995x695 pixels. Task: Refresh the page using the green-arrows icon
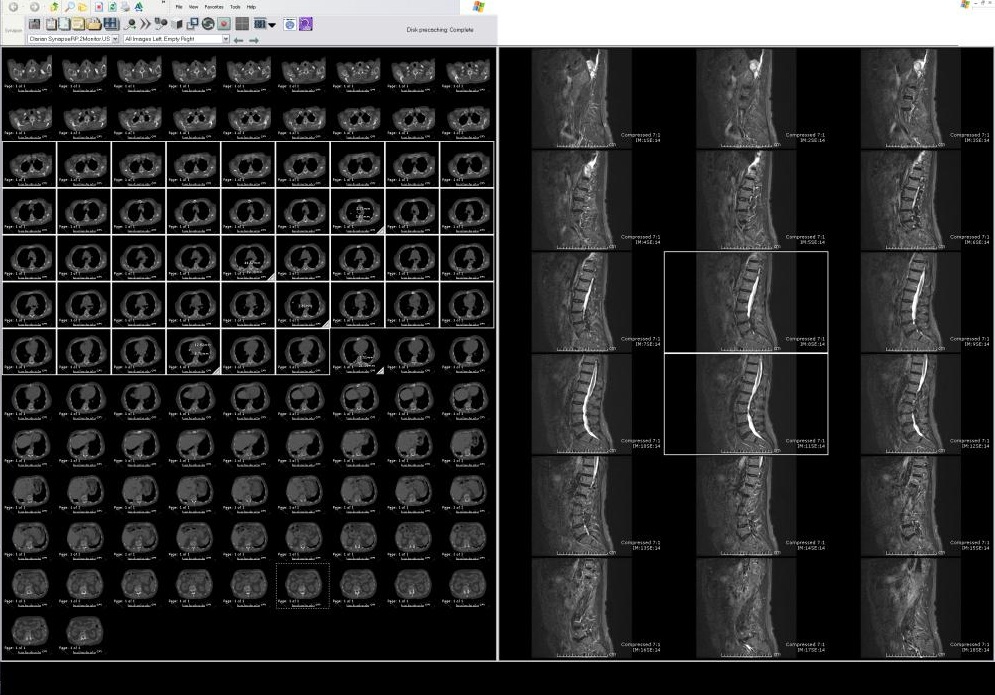pyautogui.click(x=112, y=7)
